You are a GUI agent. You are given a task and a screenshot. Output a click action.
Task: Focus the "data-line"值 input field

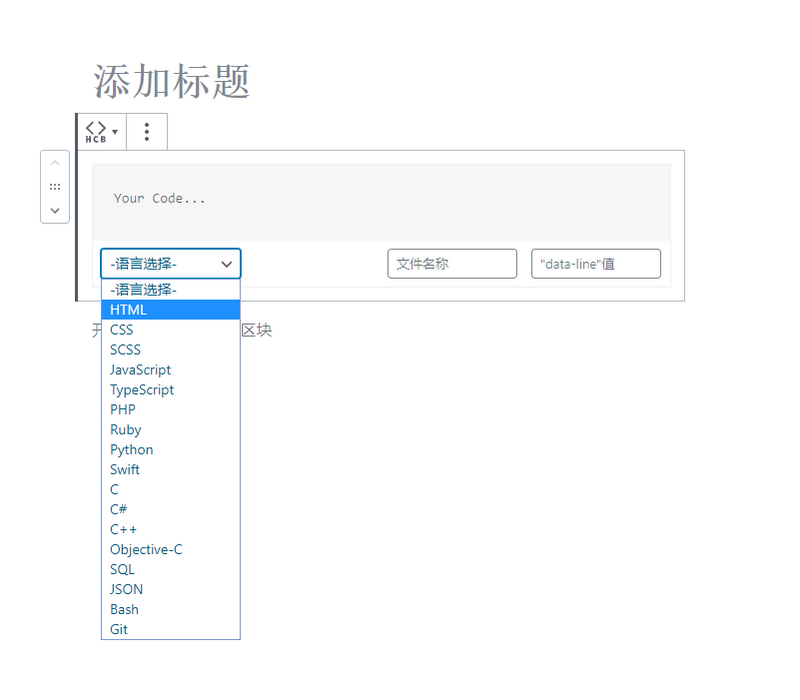pos(596,264)
